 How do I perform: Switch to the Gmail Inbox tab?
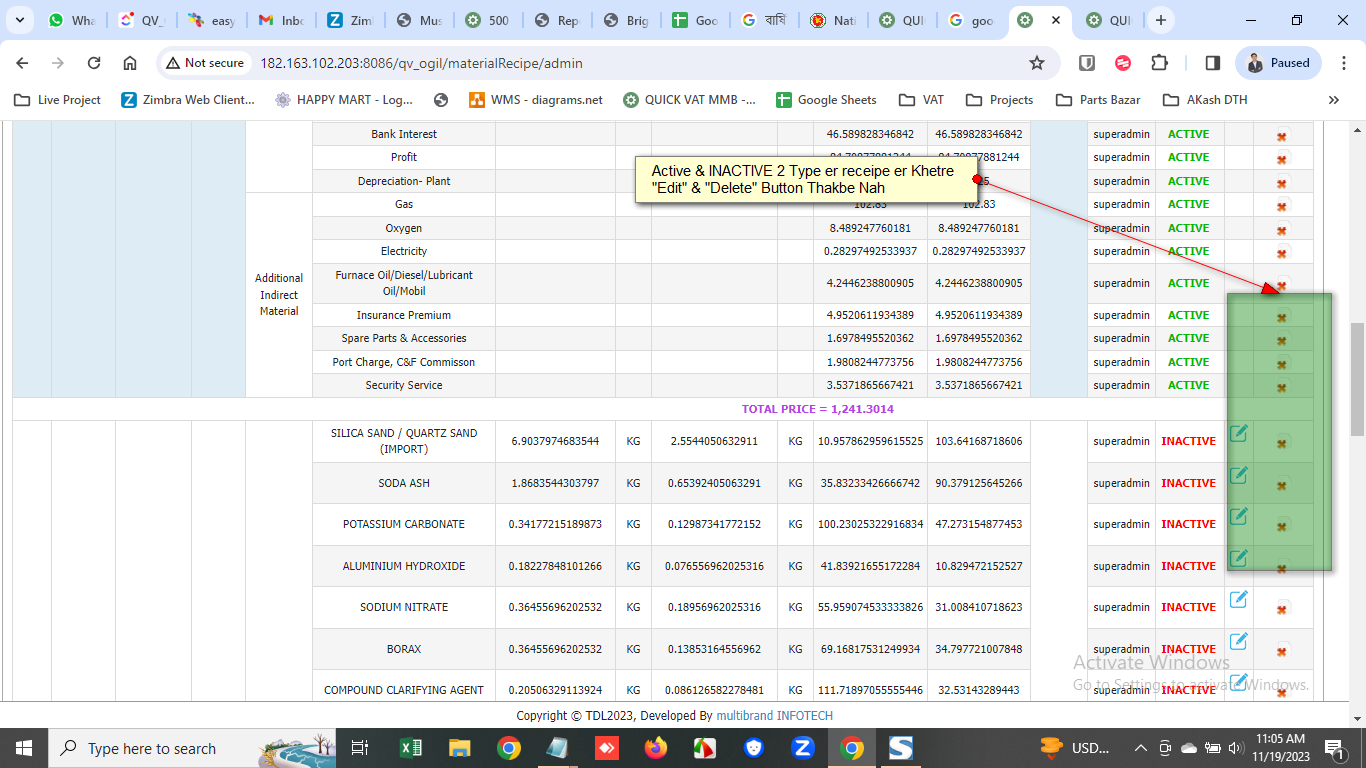coord(280,20)
